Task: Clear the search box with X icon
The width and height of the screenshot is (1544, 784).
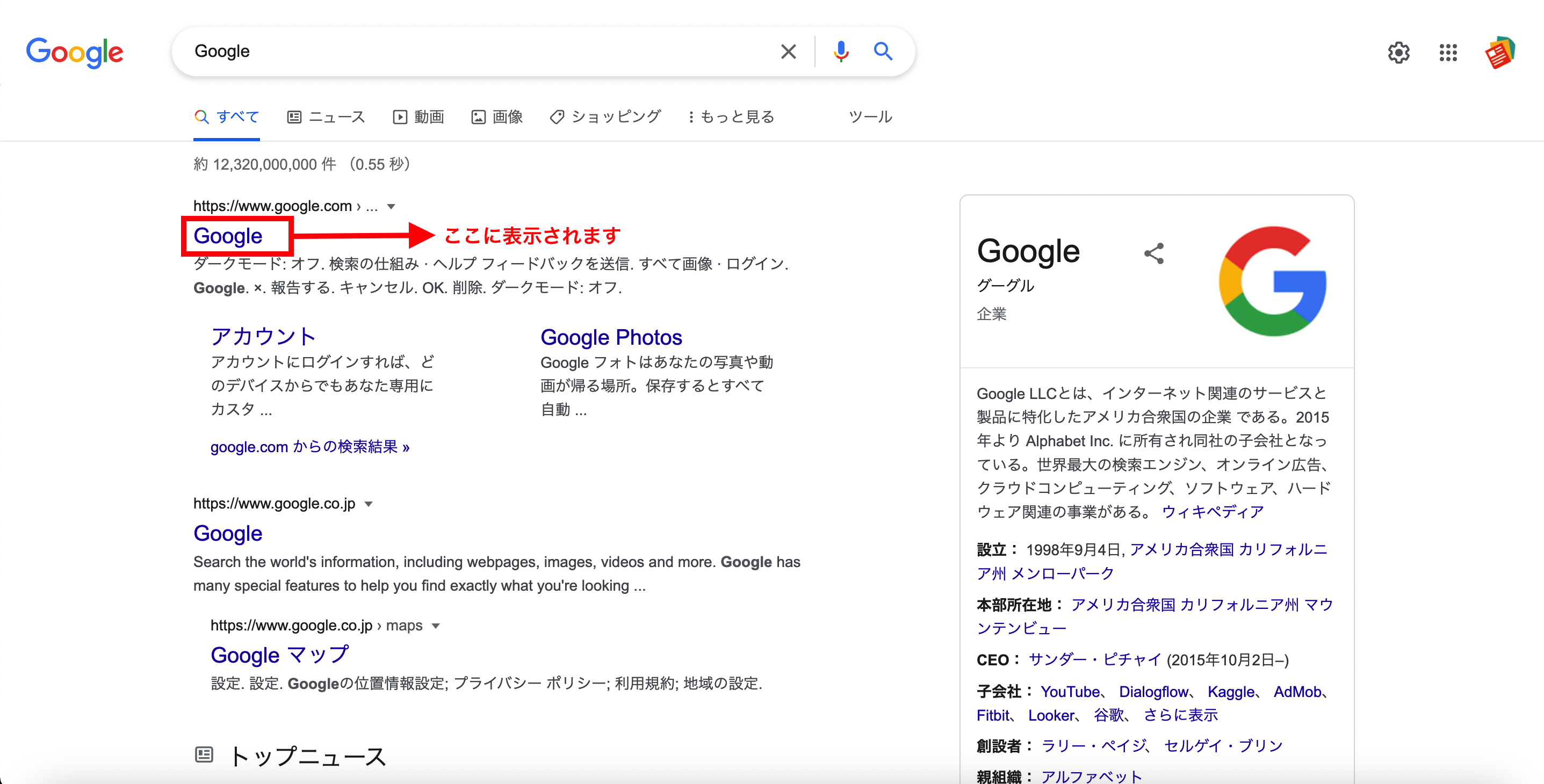Action: tap(788, 52)
